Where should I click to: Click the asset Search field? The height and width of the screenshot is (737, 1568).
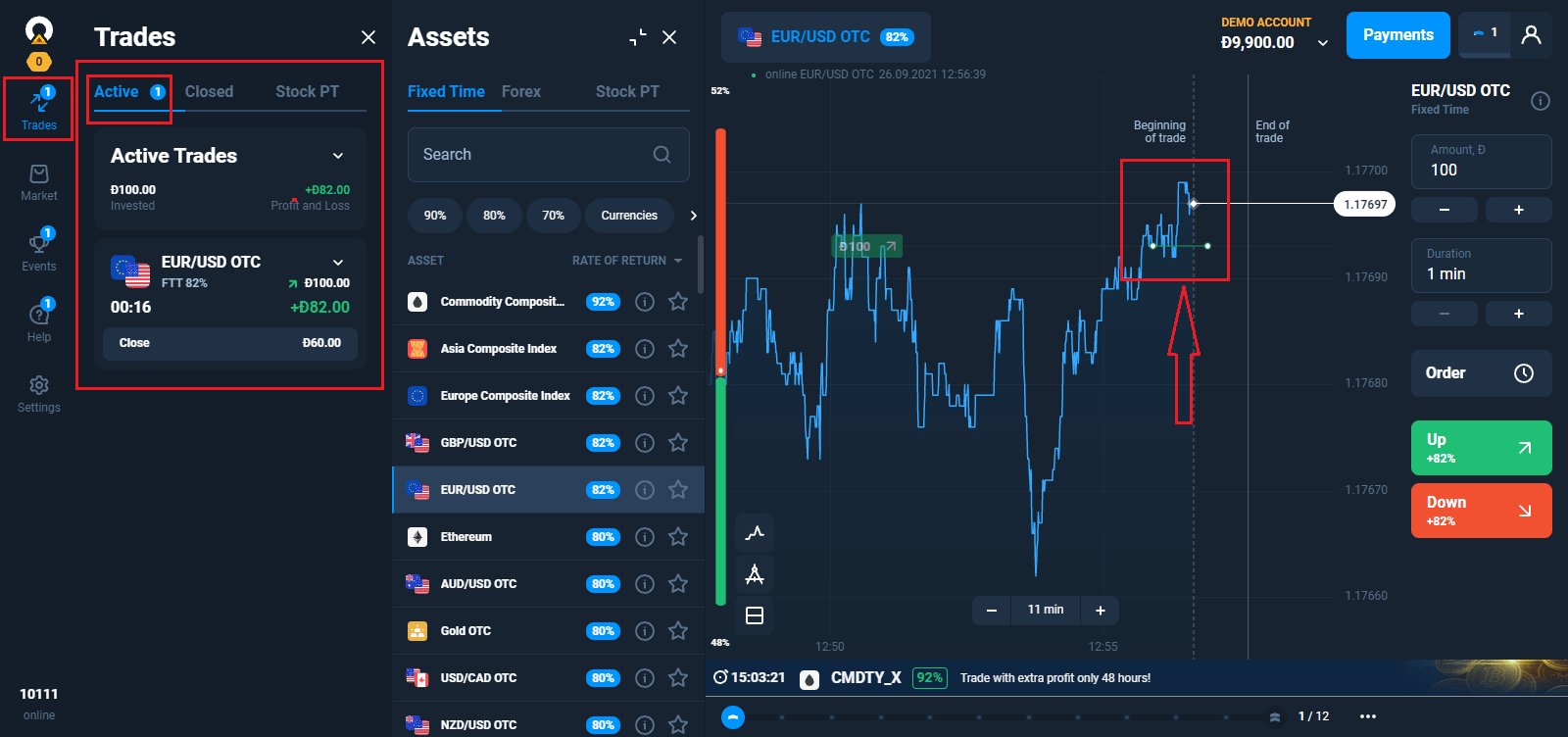[x=534, y=155]
